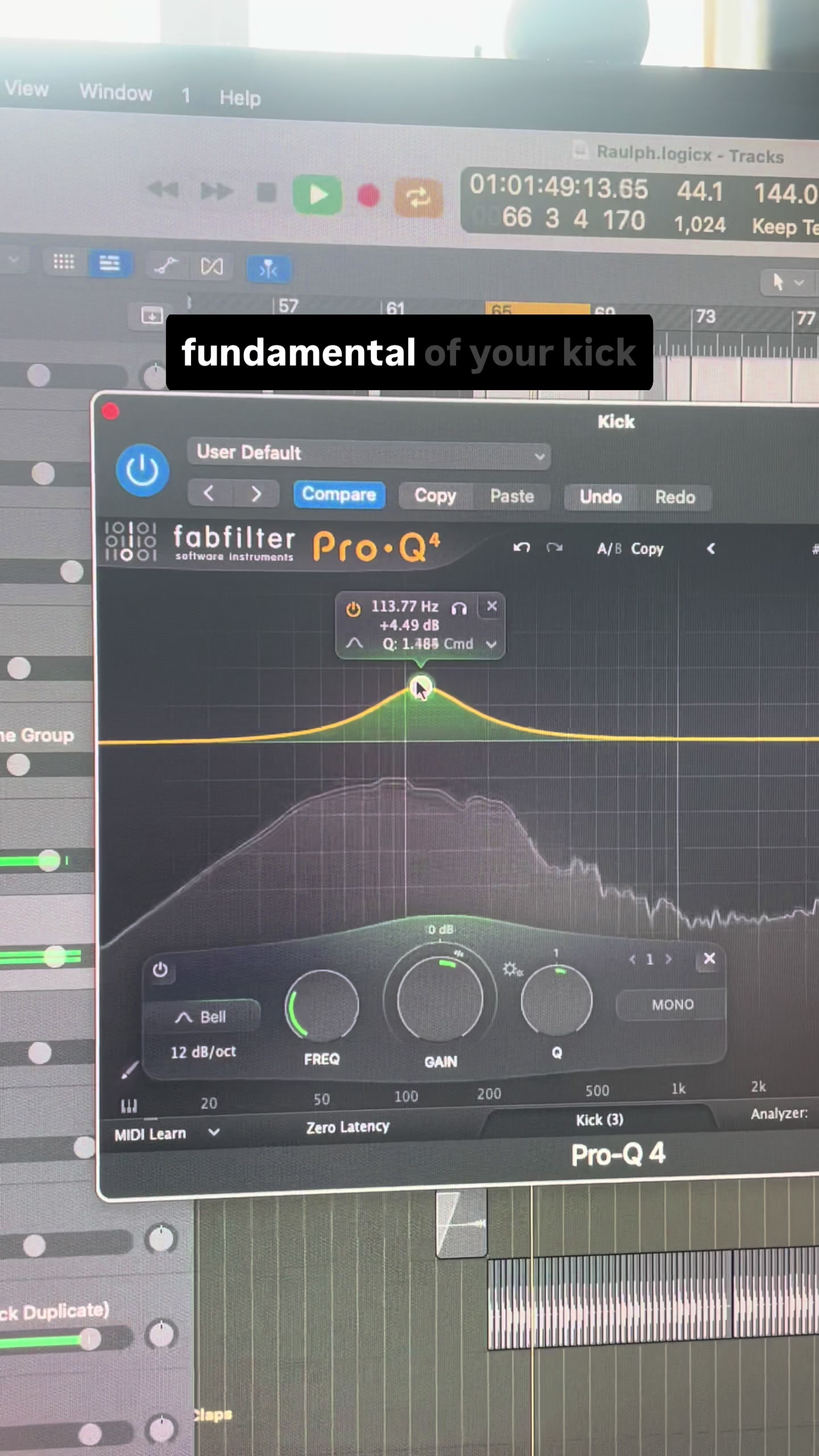Click the Redo button in plugin header

(x=675, y=498)
